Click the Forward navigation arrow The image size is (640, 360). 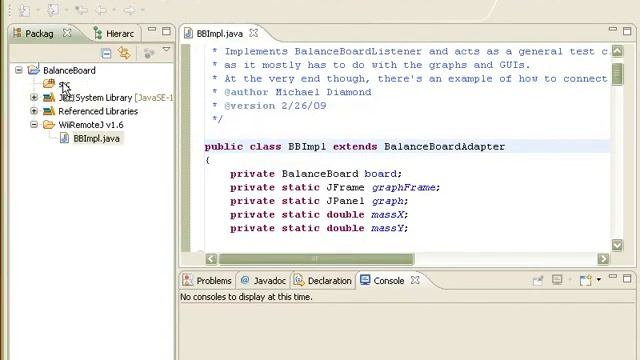(x=129, y=10)
